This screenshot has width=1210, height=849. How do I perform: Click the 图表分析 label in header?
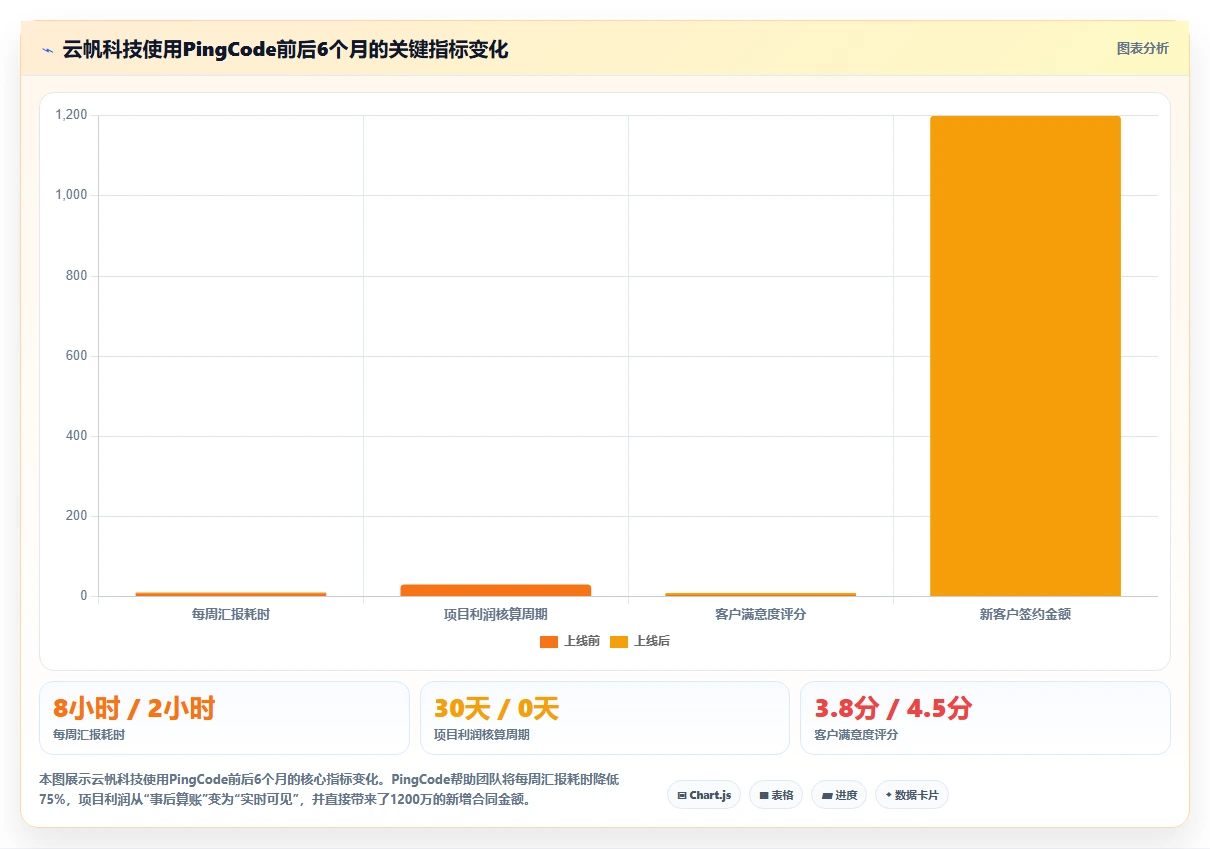[1142, 49]
